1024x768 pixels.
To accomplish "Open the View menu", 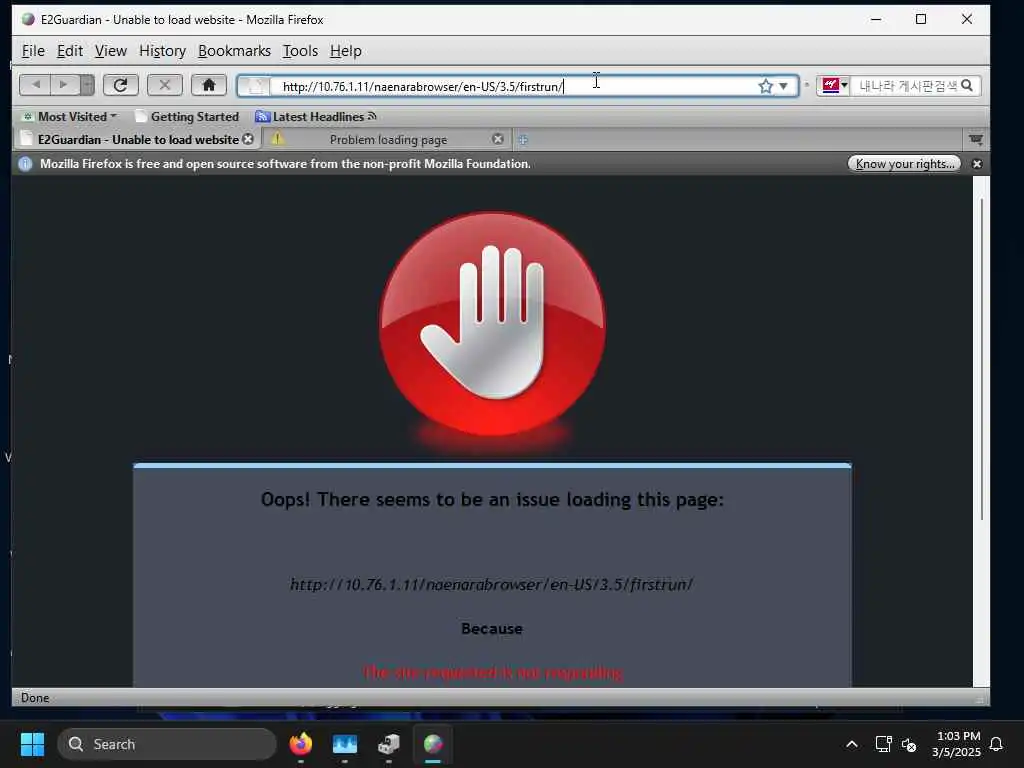I will click(110, 51).
